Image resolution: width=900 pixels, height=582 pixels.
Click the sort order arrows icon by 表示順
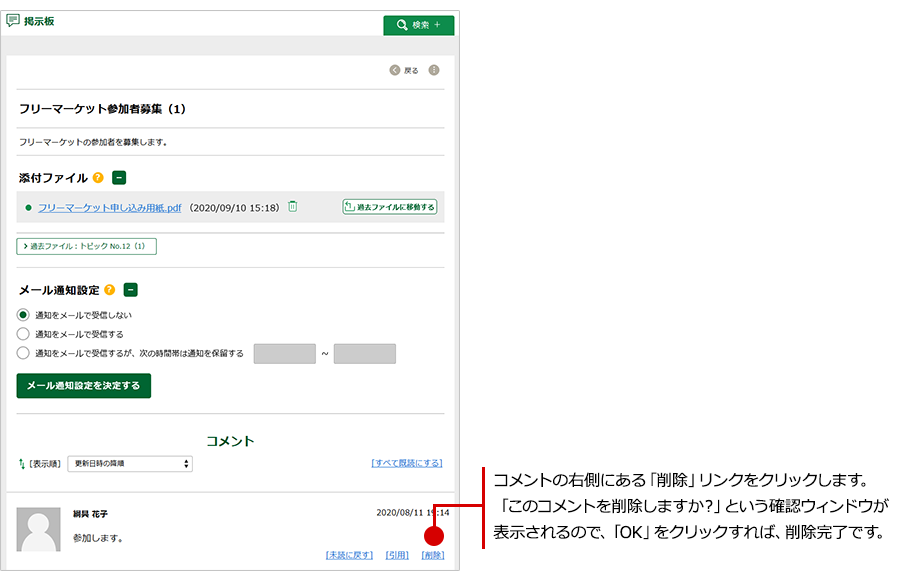click(22, 464)
